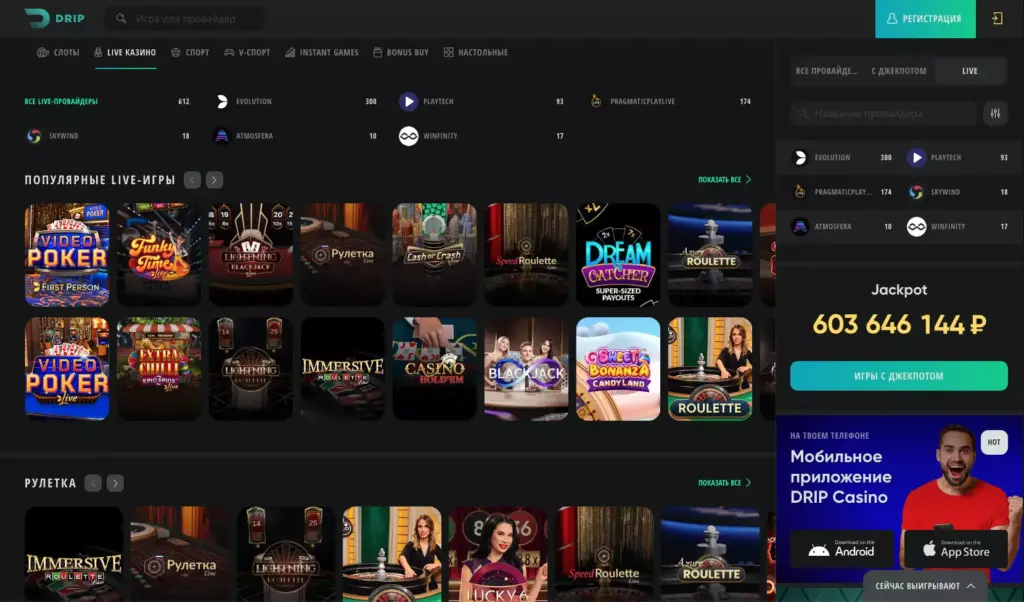1024x602 pixels.
Task: Open the provider filter settings icon
Action: click(994, 114)
